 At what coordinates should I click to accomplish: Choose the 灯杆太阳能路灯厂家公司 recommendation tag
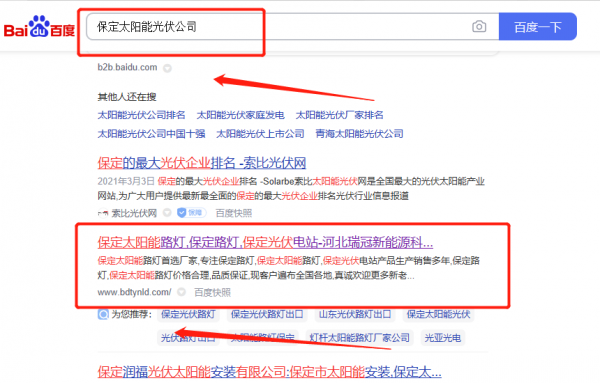pos(359,337)
